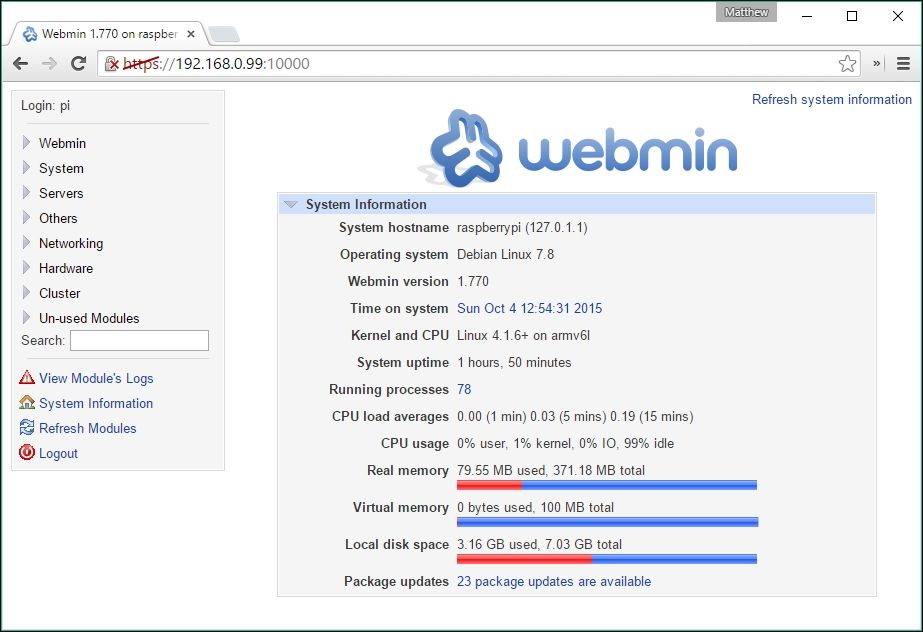923x632 pixels.
Task: Click the Matthew profile button
Action: coord(746,12)
